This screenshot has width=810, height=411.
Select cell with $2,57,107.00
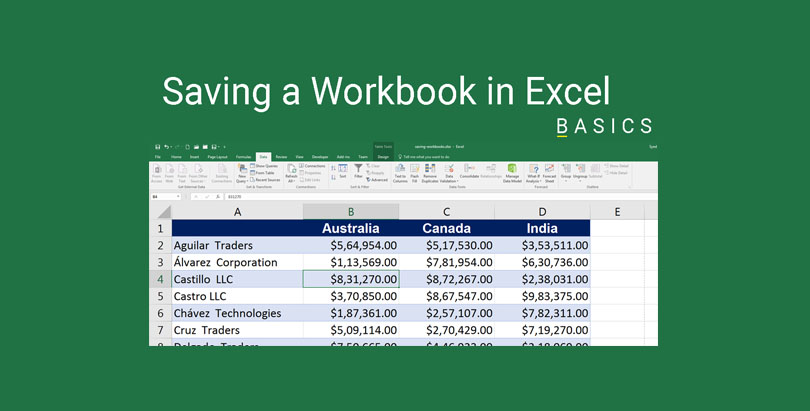click(446, 313)
